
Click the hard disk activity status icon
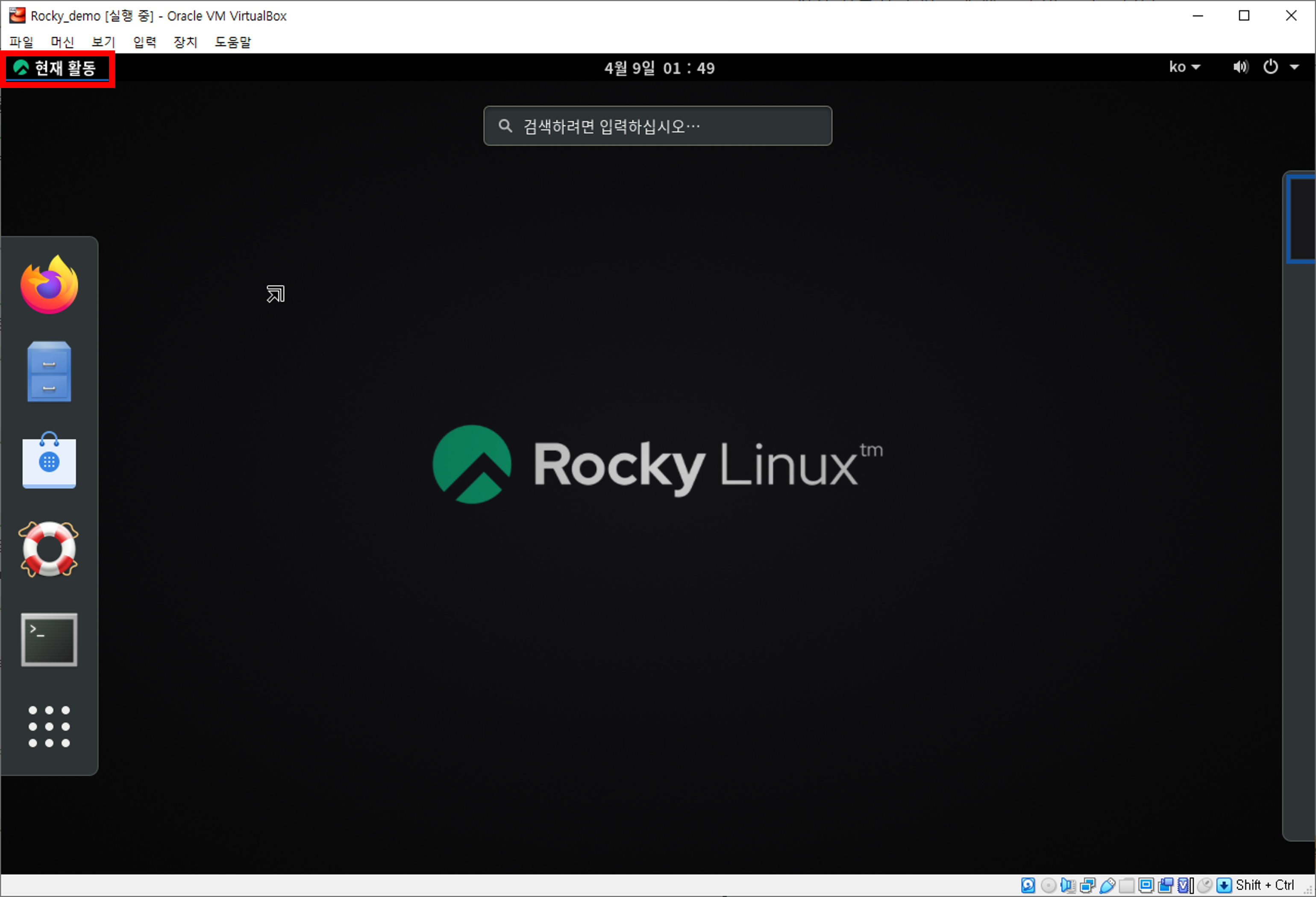(x=1028, y=885)
